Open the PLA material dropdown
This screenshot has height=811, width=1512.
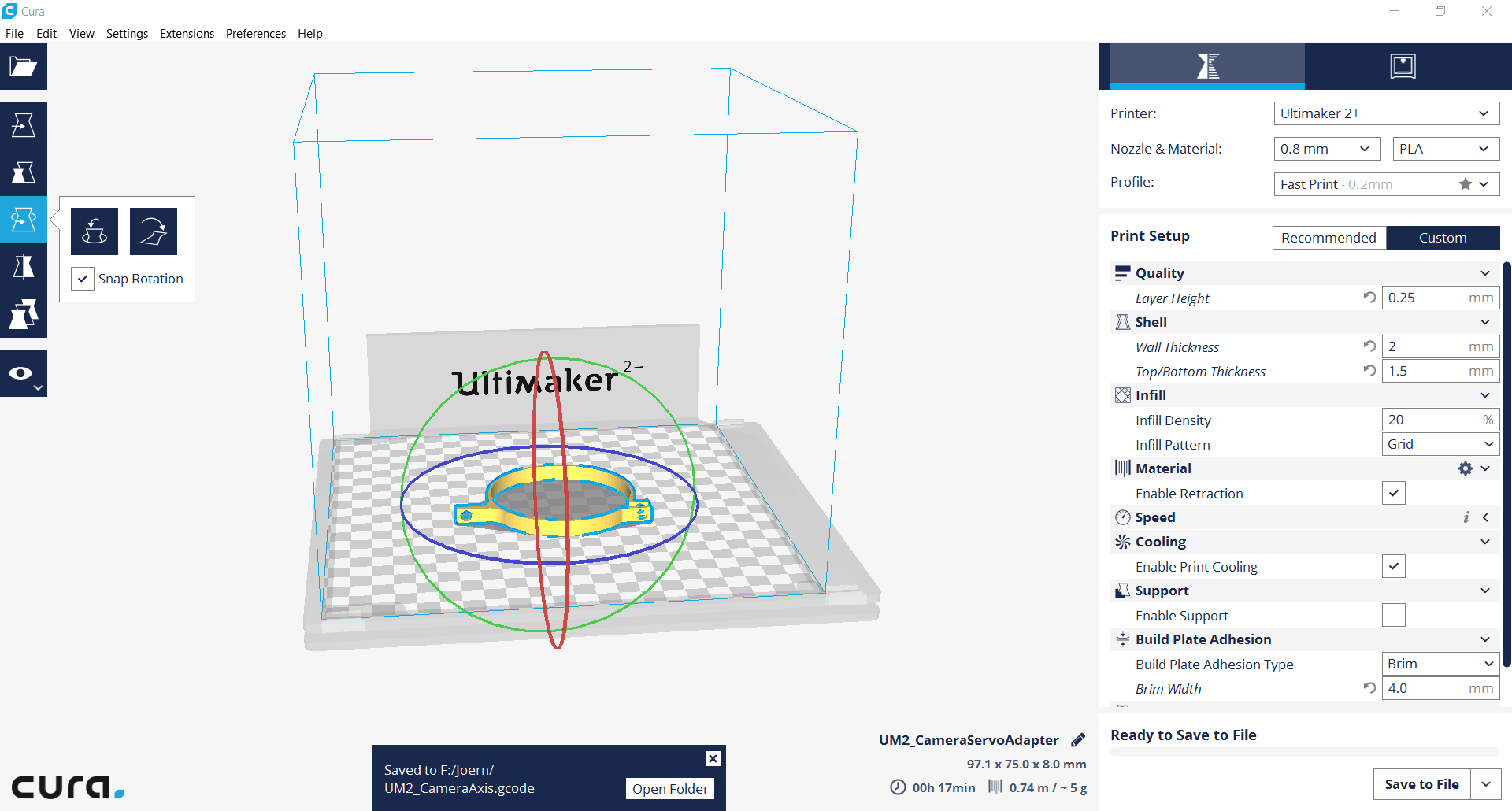[x=1446, y=149]
